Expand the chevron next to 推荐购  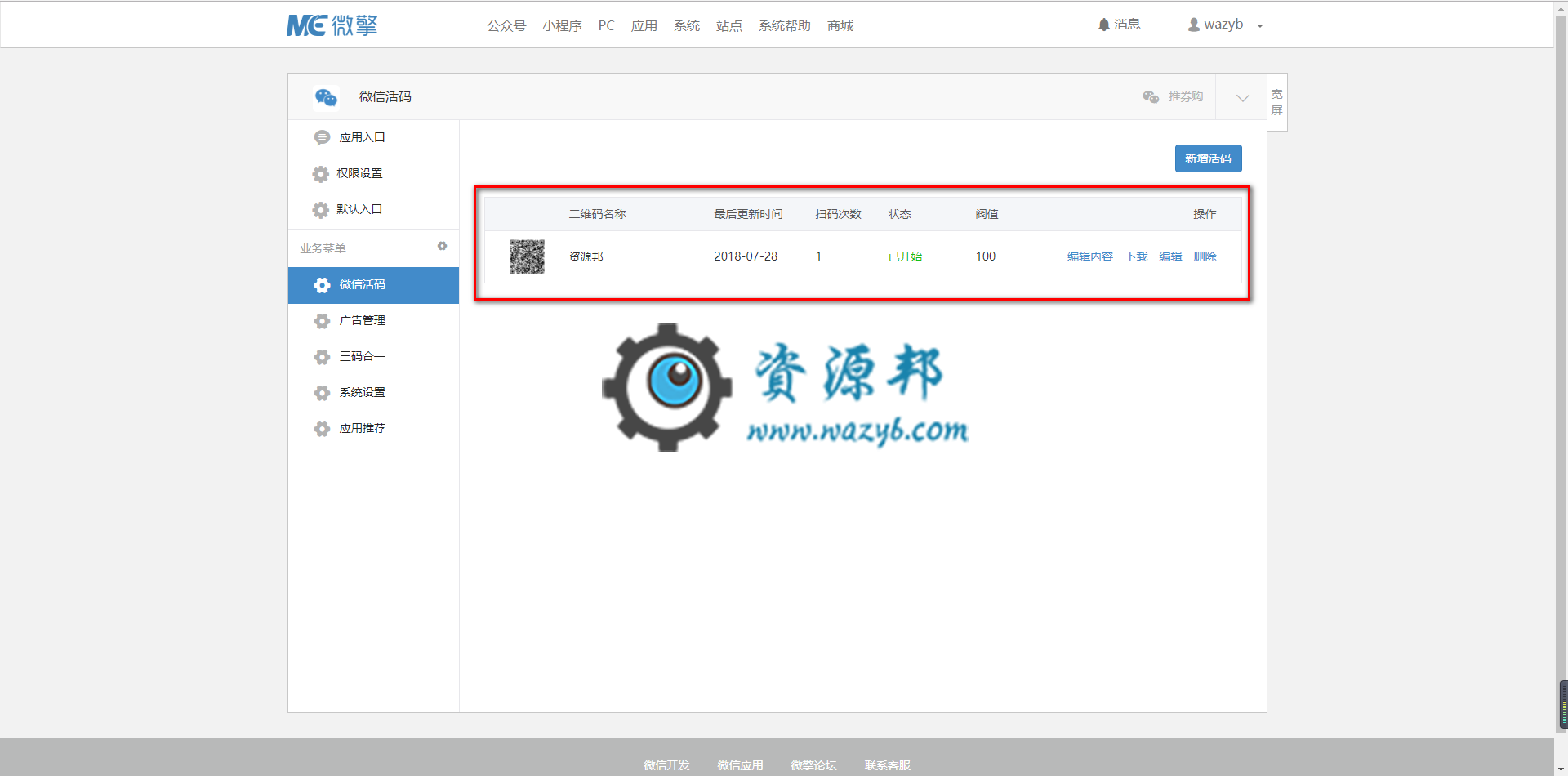click(1242, 97)
